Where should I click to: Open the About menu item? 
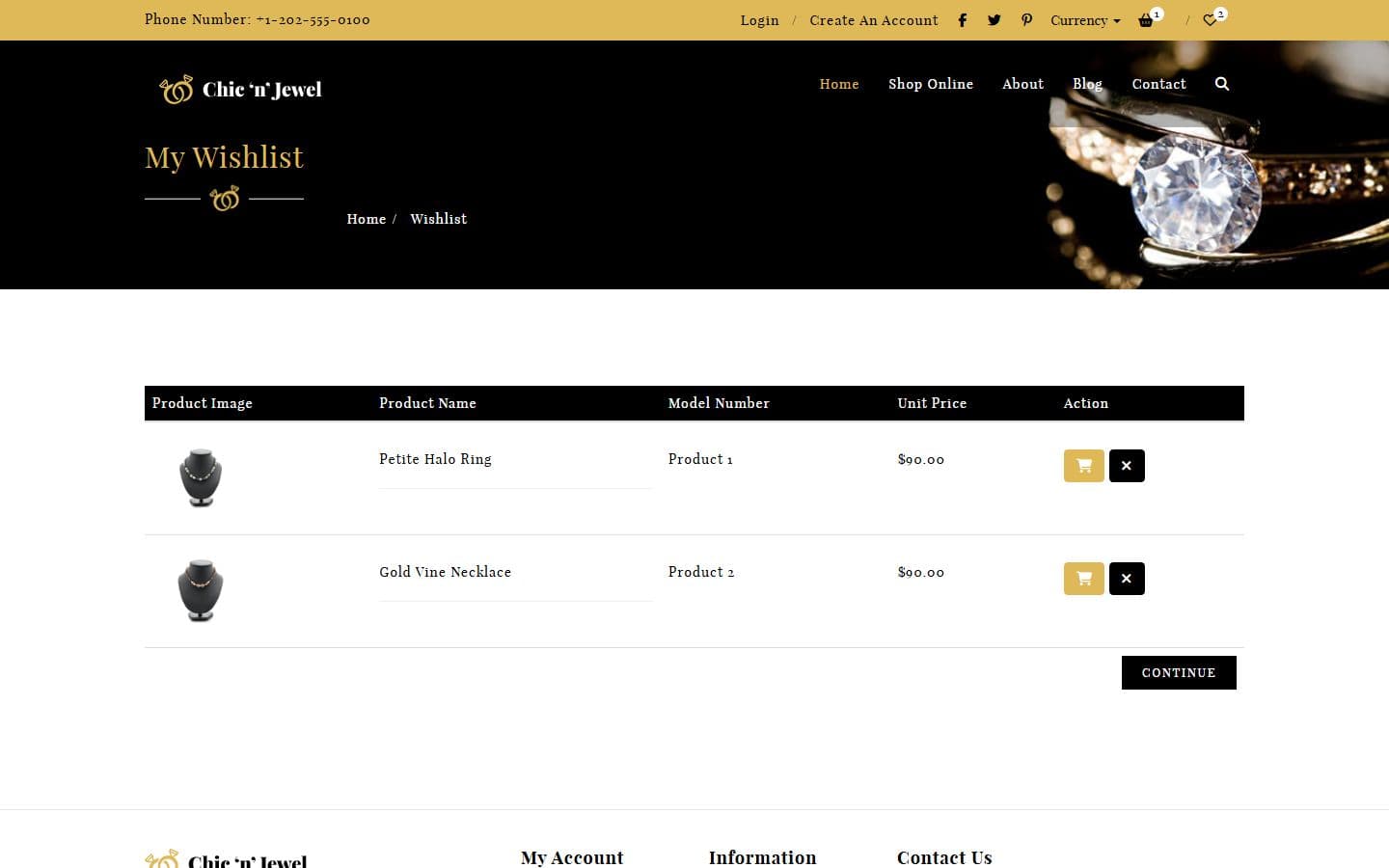pos(1022,84)
